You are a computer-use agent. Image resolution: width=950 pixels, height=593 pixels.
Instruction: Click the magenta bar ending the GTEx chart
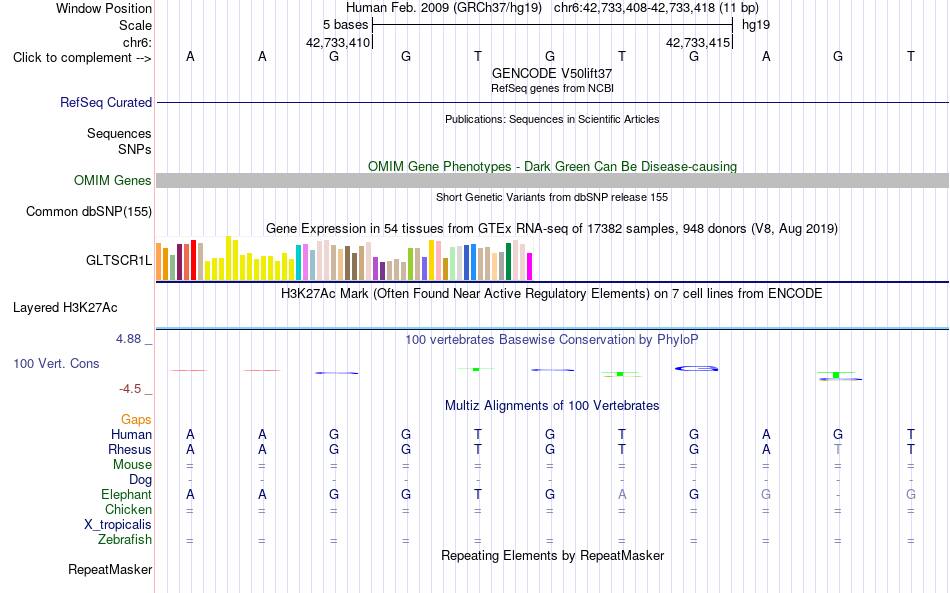(530, 267)
